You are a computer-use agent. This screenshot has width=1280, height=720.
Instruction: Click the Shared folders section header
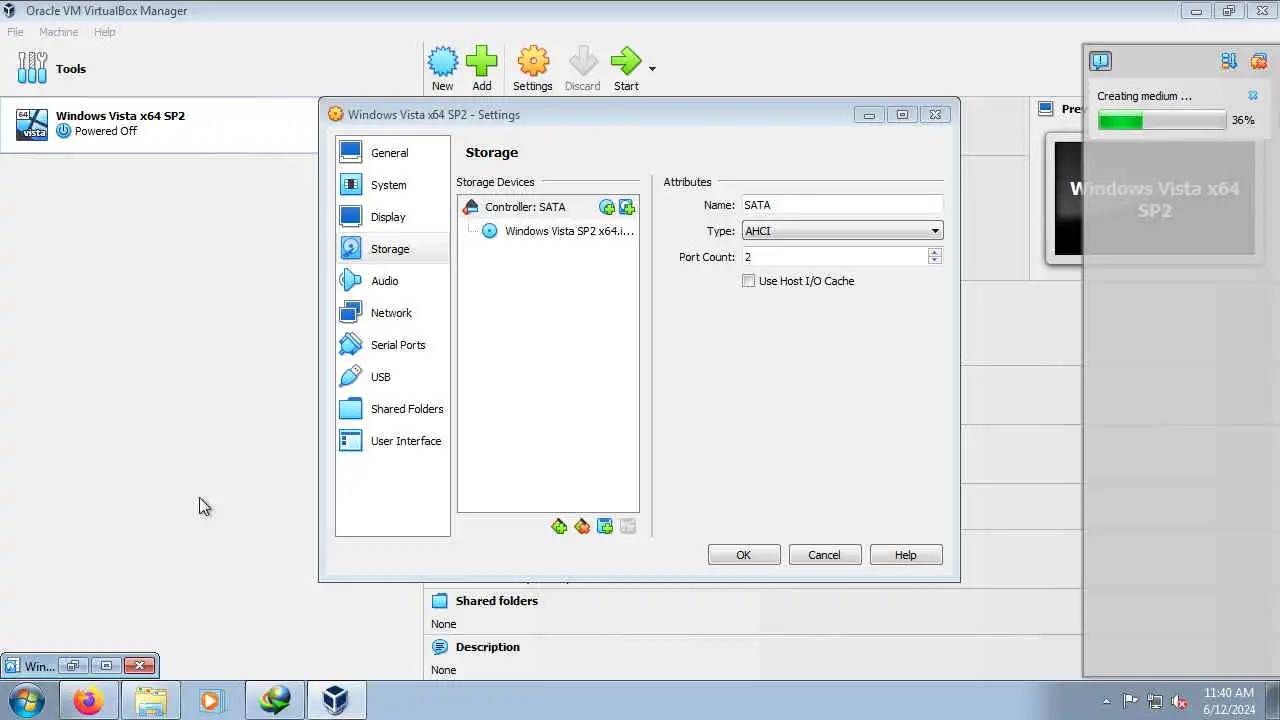coord(497,601)
